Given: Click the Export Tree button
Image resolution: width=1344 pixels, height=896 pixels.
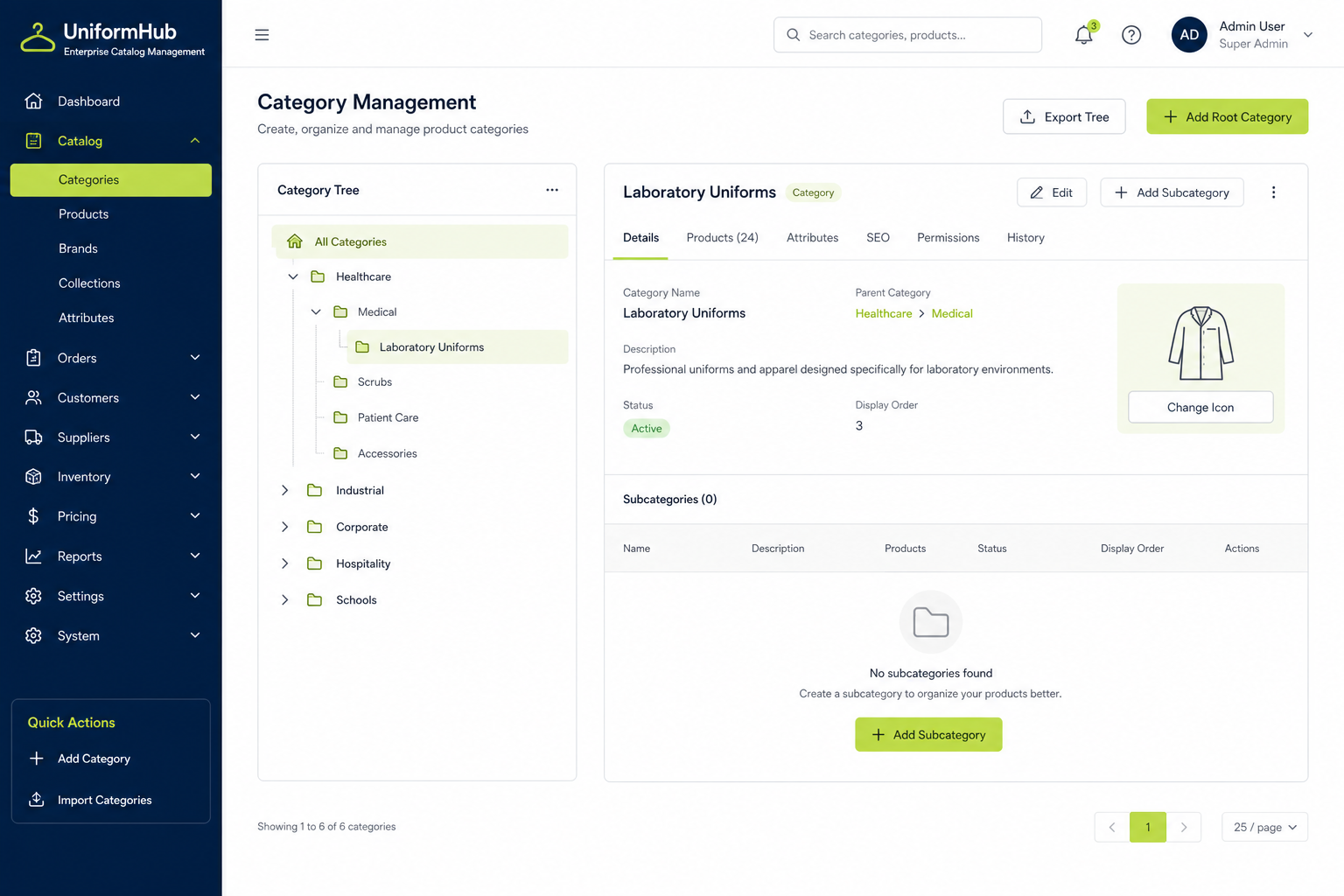Looking at the screenshot, I should [x=1064, y=116].
